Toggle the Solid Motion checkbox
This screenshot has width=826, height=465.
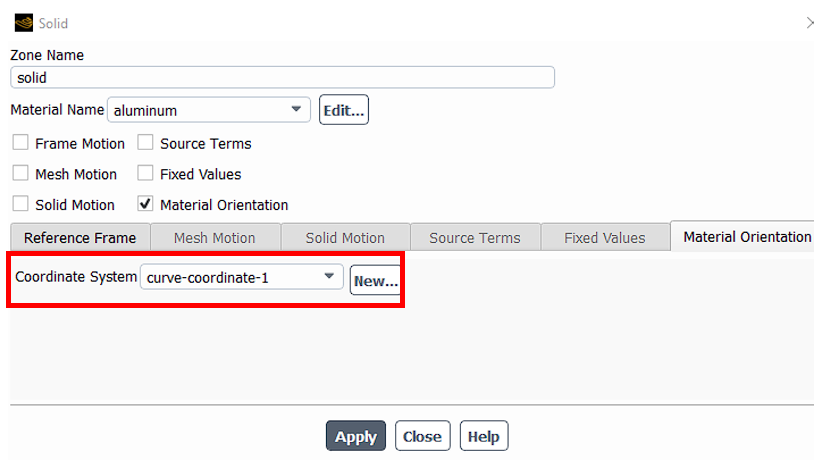point(21,204)
